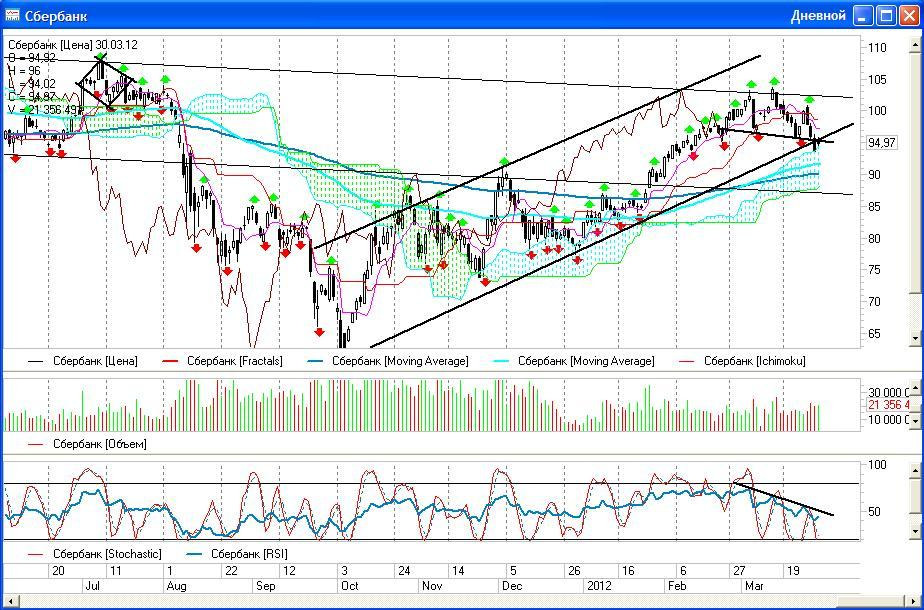Click the 2012 year label on time axis
Image resolution: width=924 pixels, height=610 pixels.
tap(600, 587)
